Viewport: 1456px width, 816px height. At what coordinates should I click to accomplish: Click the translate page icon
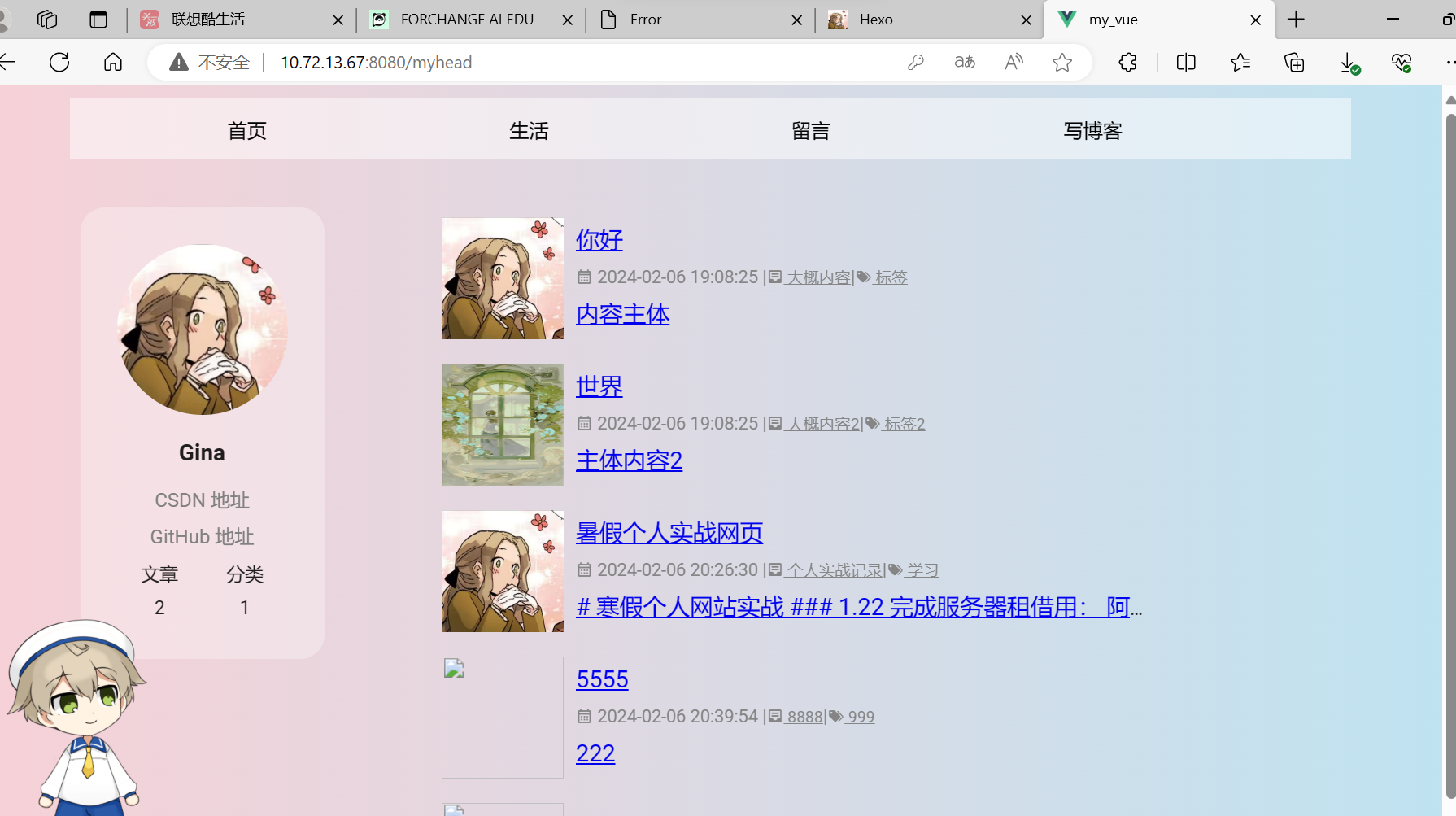coord(964,62)
